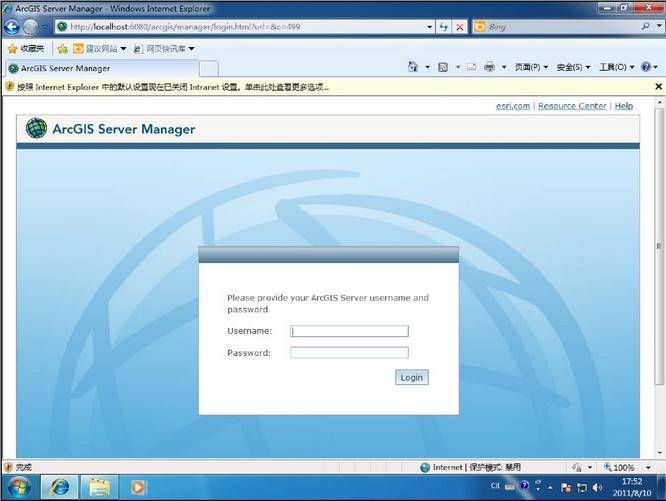Click the URL address bar field

246,27
